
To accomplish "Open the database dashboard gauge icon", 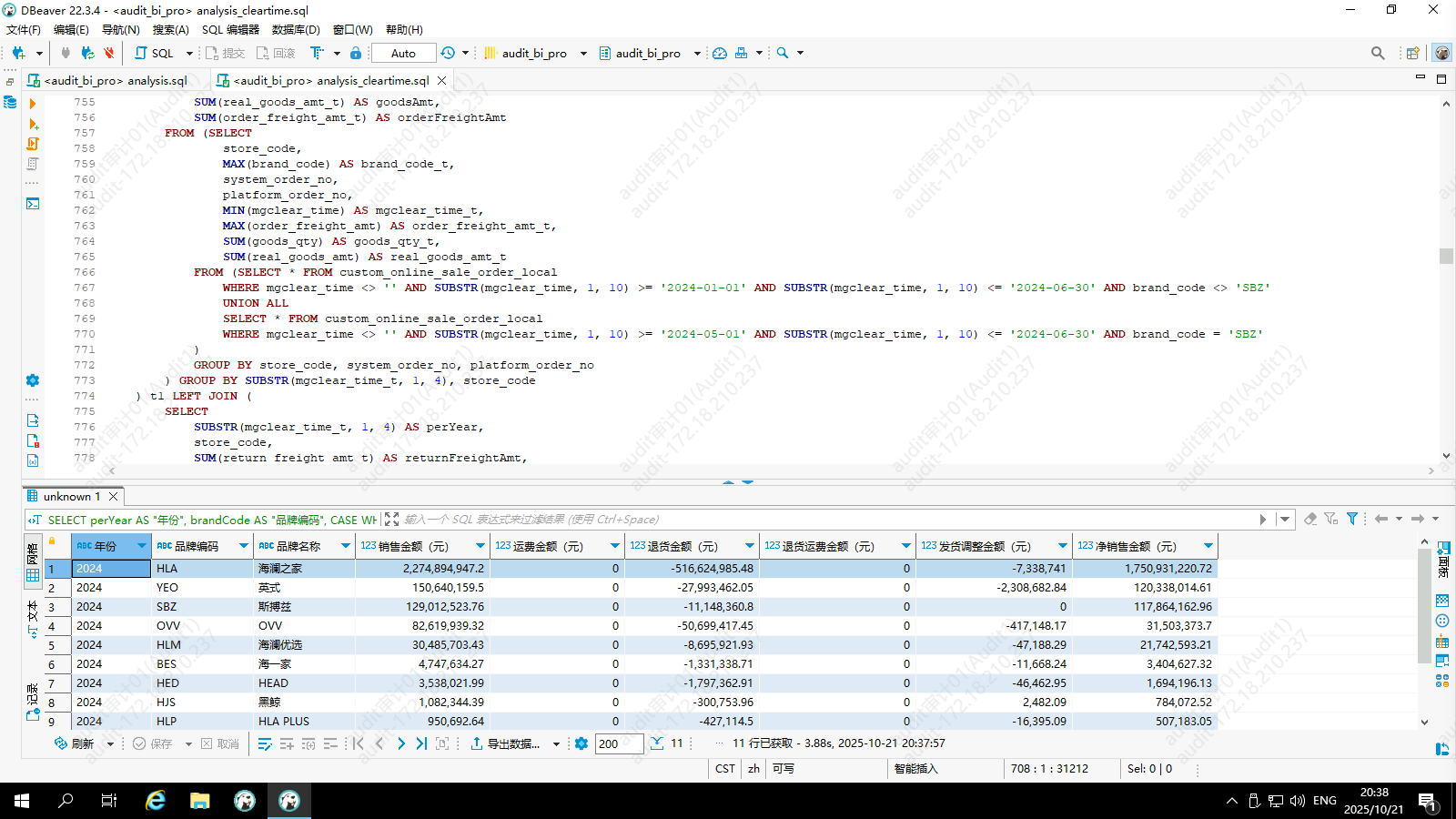I will pos(720,53).
